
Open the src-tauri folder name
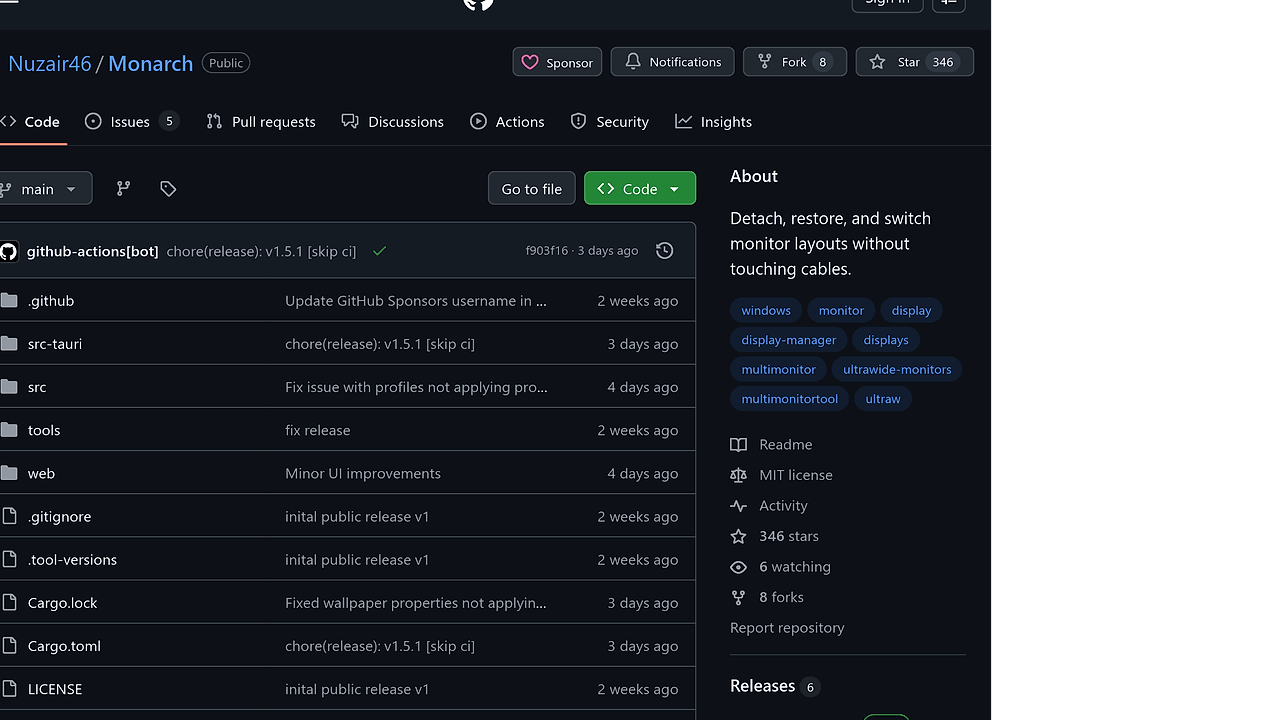click(x=55, y=343)
